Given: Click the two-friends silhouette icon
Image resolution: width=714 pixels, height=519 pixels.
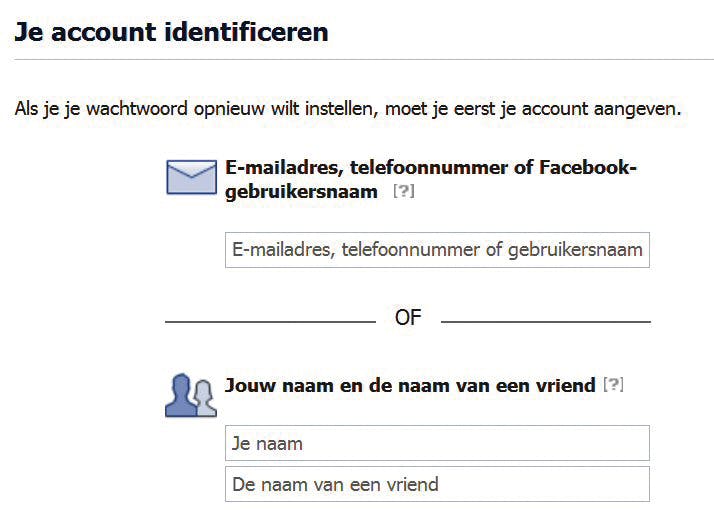Looking at the screenshot, I should [190, 395].
